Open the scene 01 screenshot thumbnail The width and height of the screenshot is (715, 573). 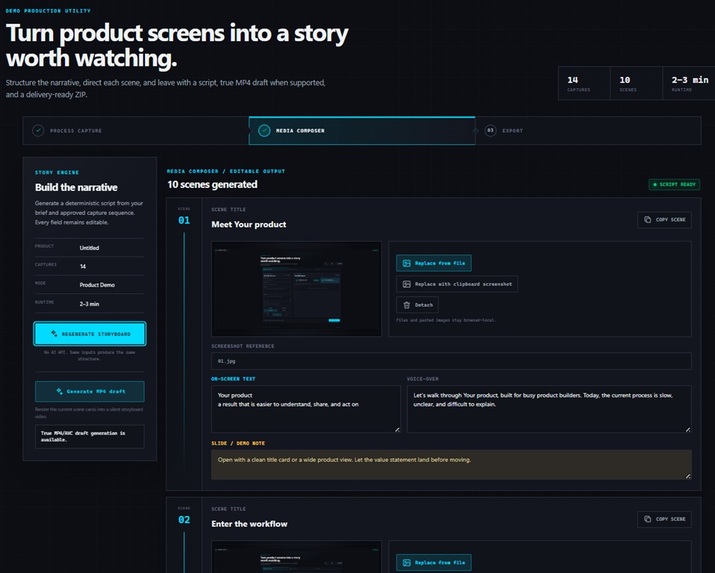296,289
